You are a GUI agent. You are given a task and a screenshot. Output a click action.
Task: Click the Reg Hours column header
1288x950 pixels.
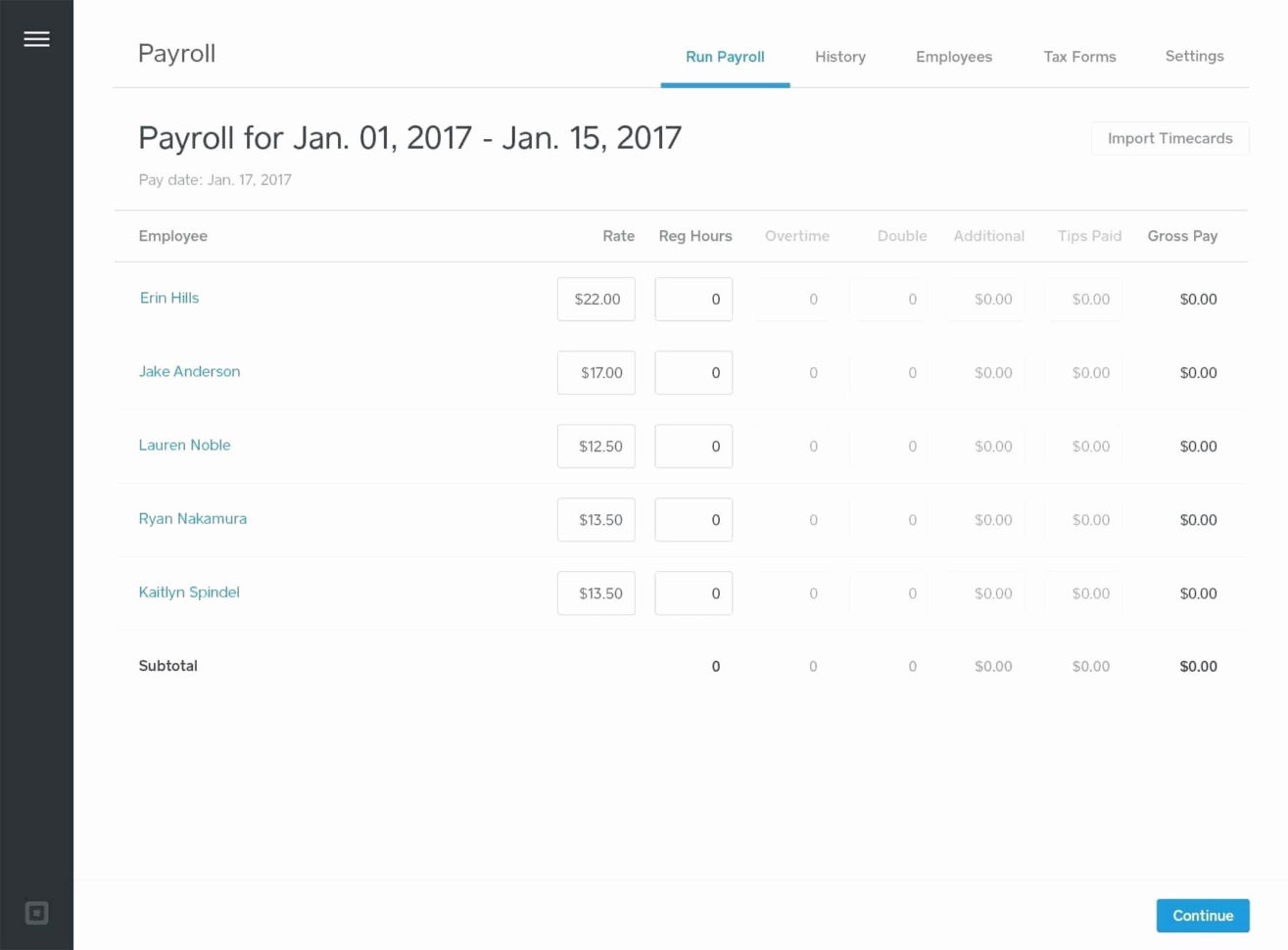point(695,236)
